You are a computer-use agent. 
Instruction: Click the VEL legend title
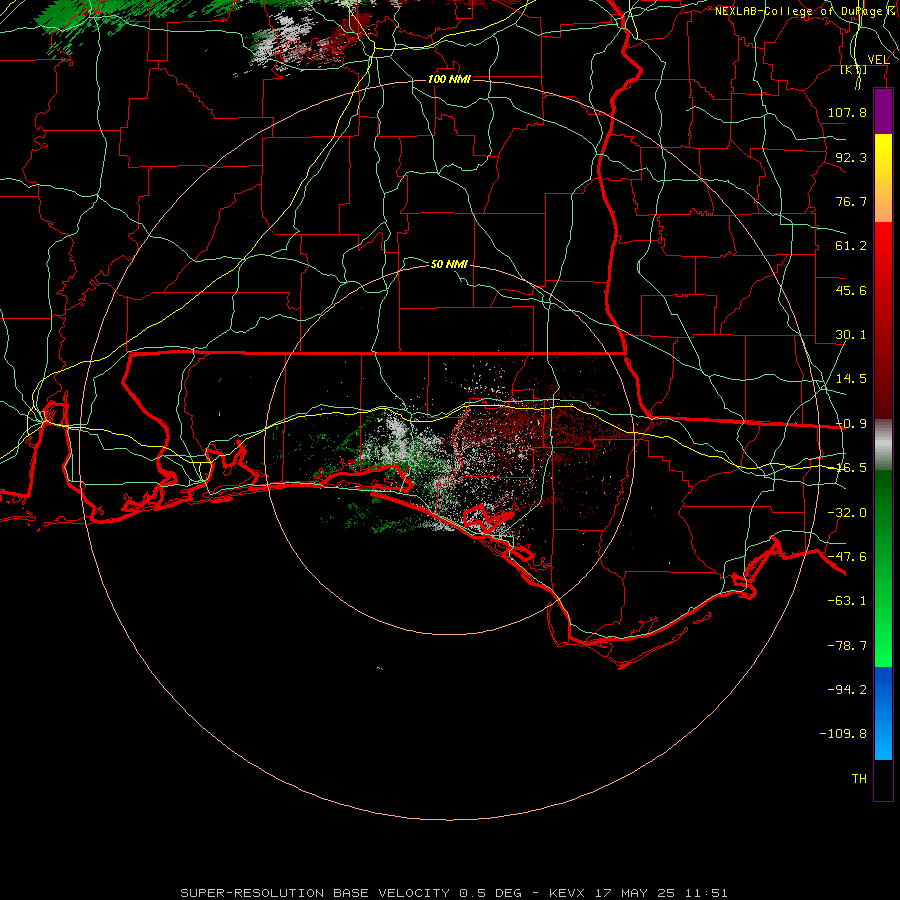pos(878,60)
